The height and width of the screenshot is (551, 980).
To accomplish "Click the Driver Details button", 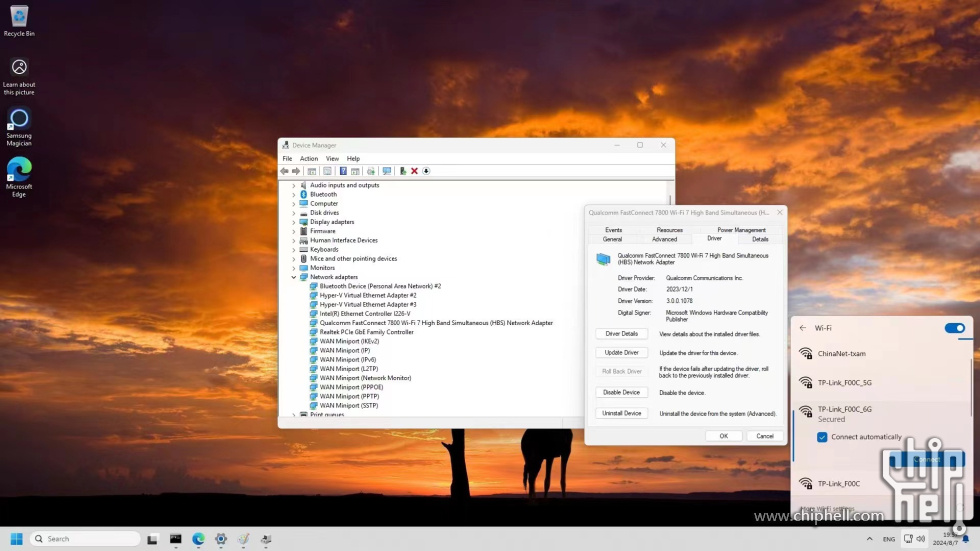I will pyautogui.click(x=621, y=334).
